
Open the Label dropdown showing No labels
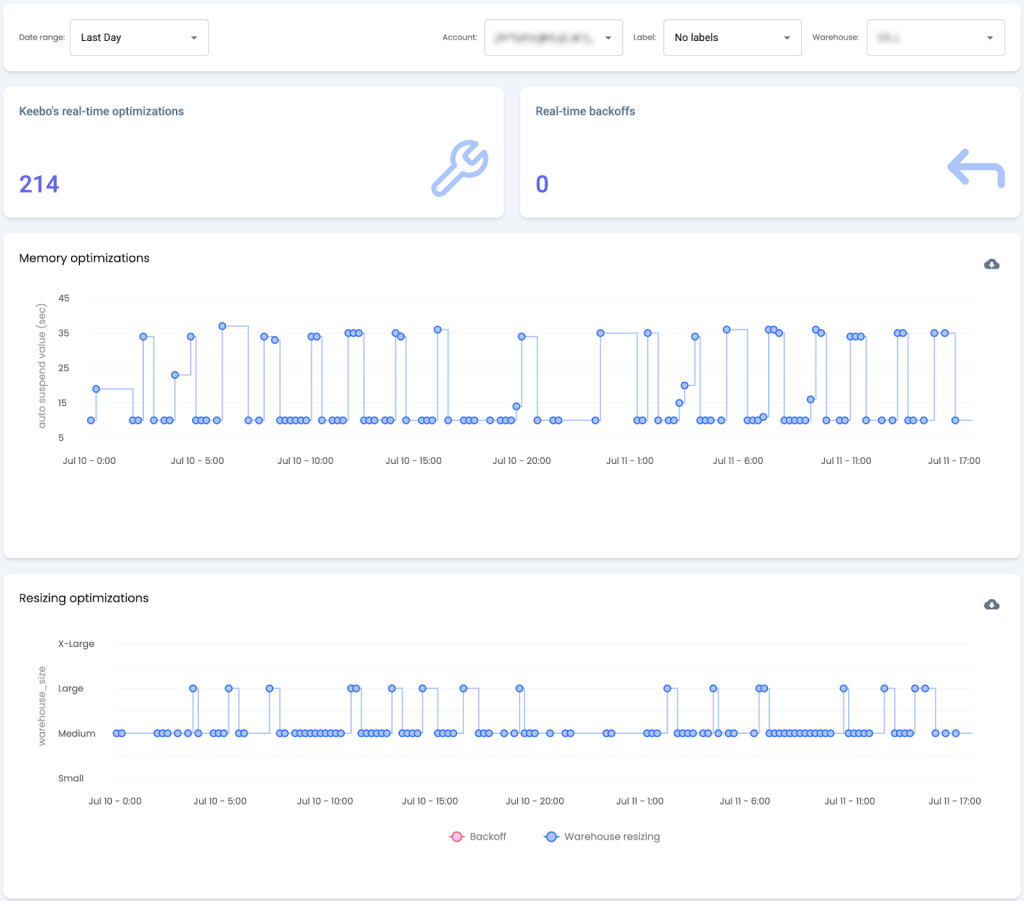coord(732,37)
